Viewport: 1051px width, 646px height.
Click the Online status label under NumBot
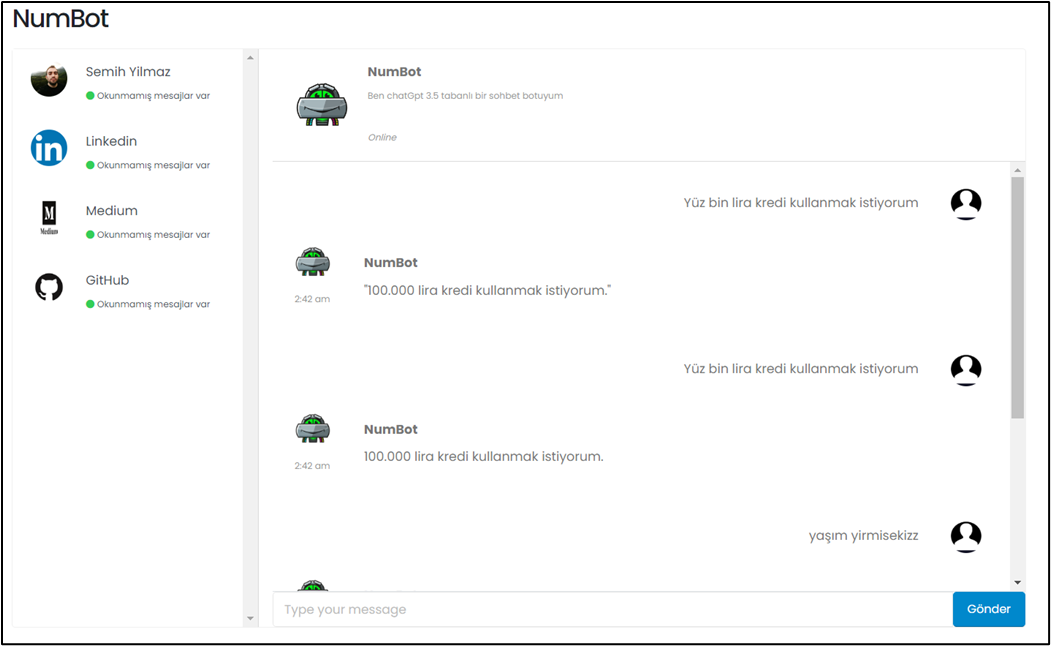[382, 137]
